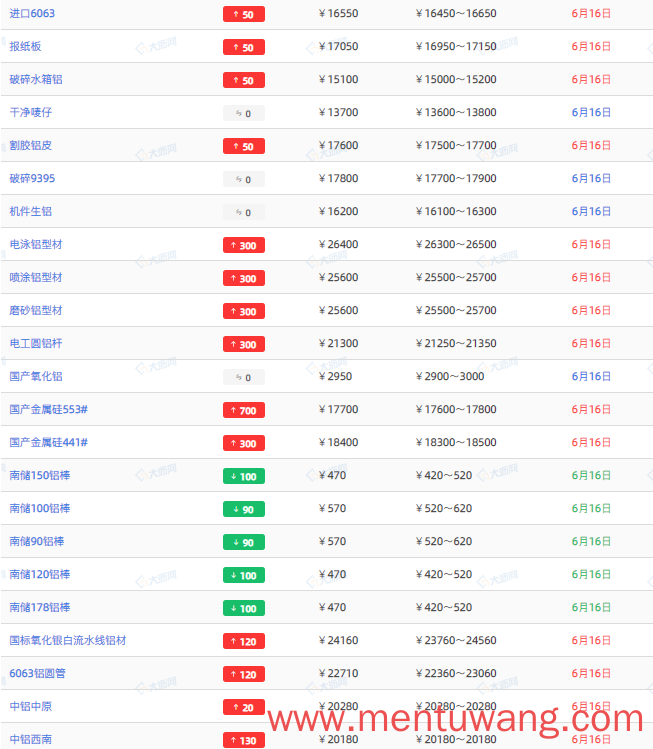Screen dimensions: 653x749
Task: Click the 6月16日 date in 国产金属硅441# row
Action: [x=591, y=442]
